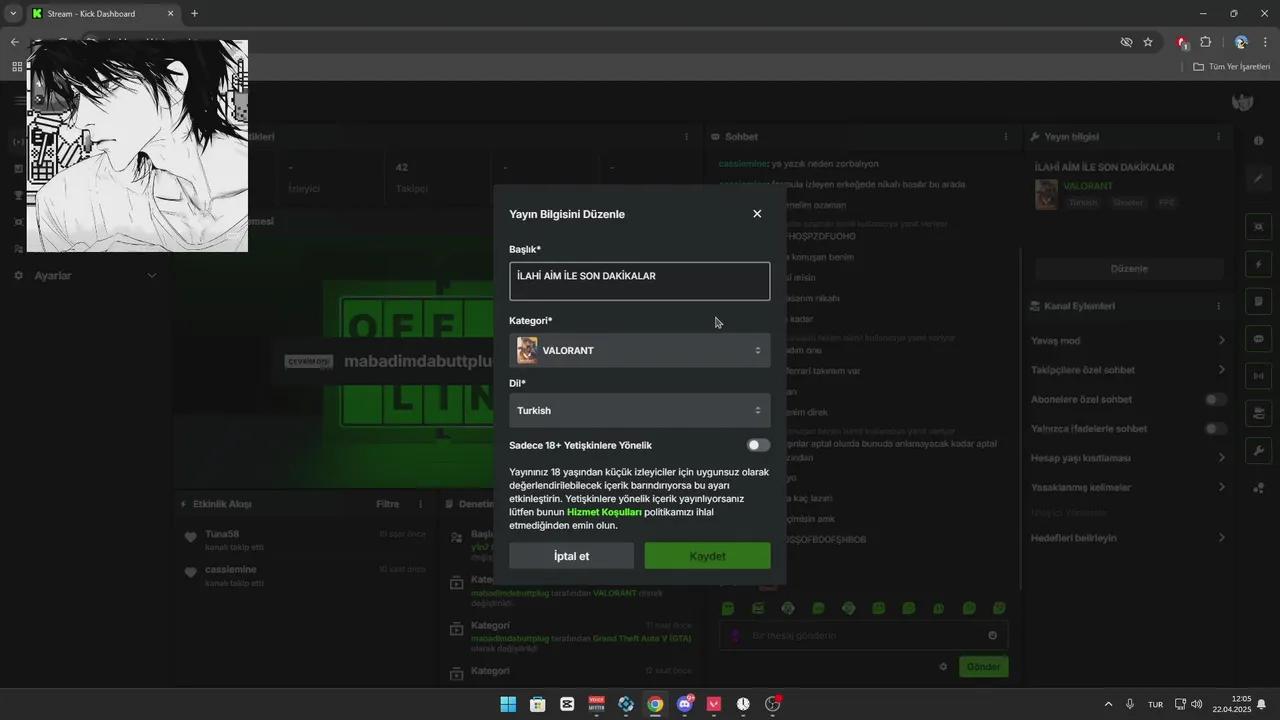
Task: Toggle Sadece 18+ Yetişkinlere Yönelik switch
Action: tap(758, 445)
